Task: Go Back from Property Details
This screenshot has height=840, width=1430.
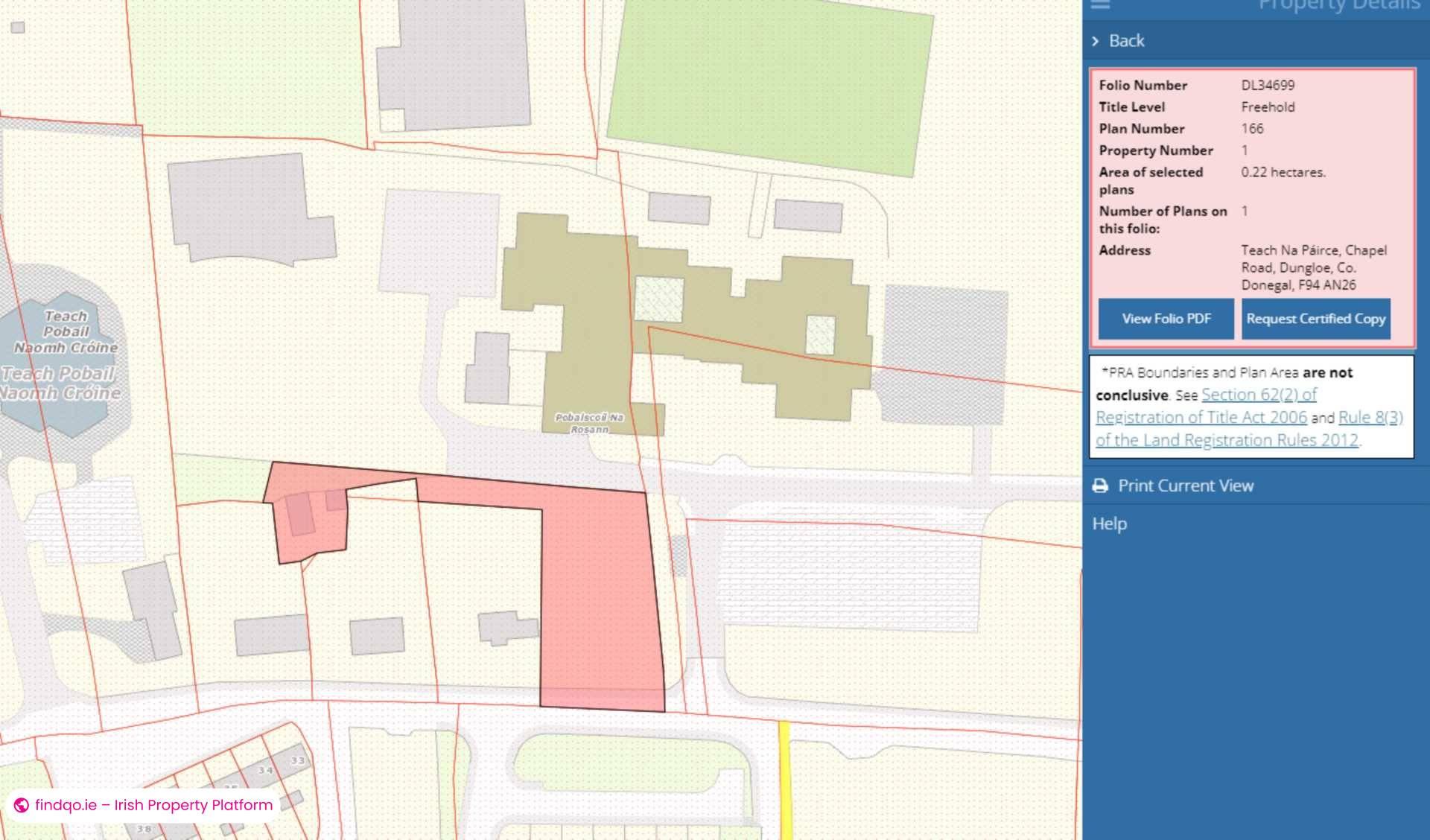Action: click(x=1125, y=41)
